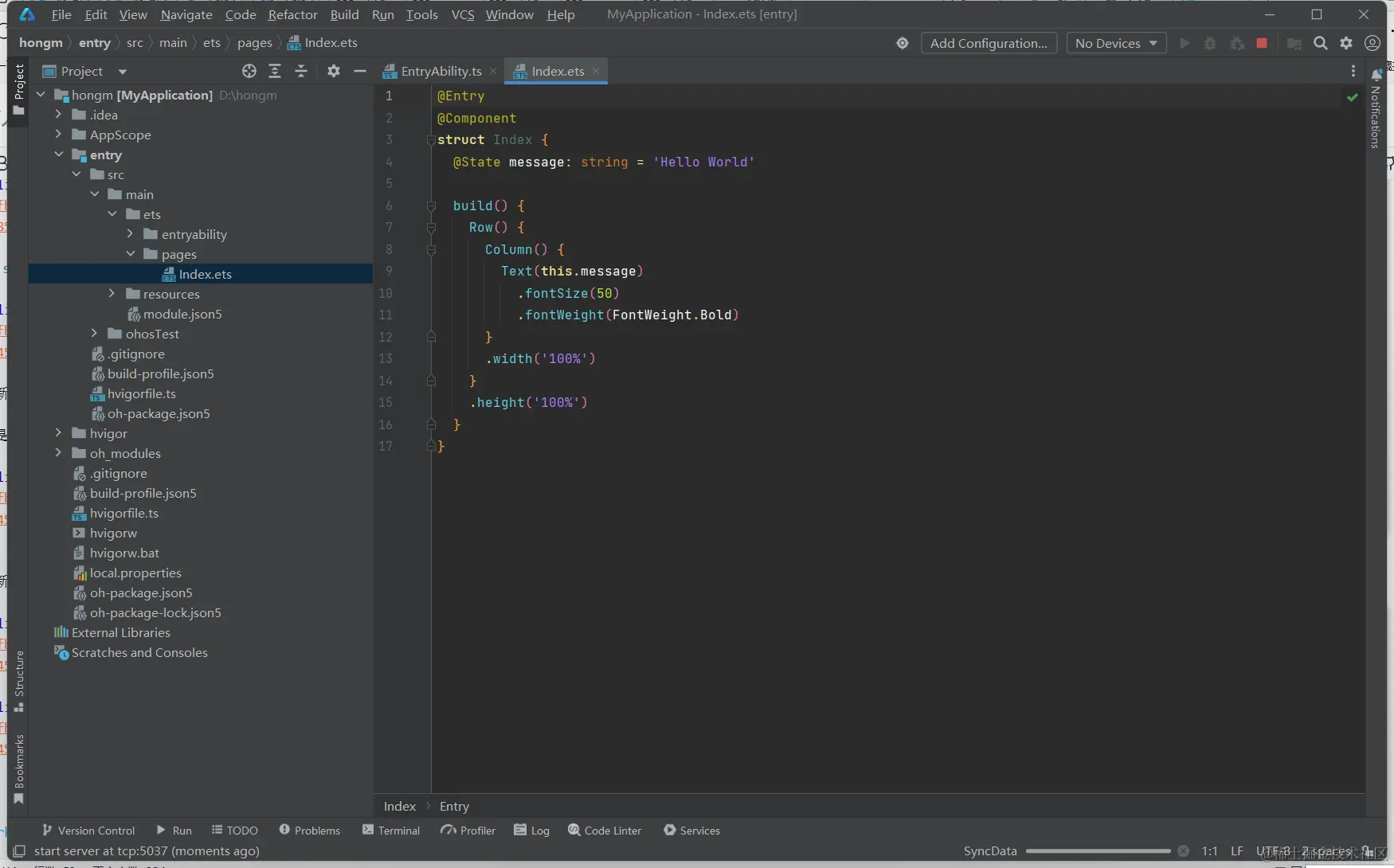Open the No Devices dropdown
This screenshot has height=868, width=1394.
point(1116,43)
